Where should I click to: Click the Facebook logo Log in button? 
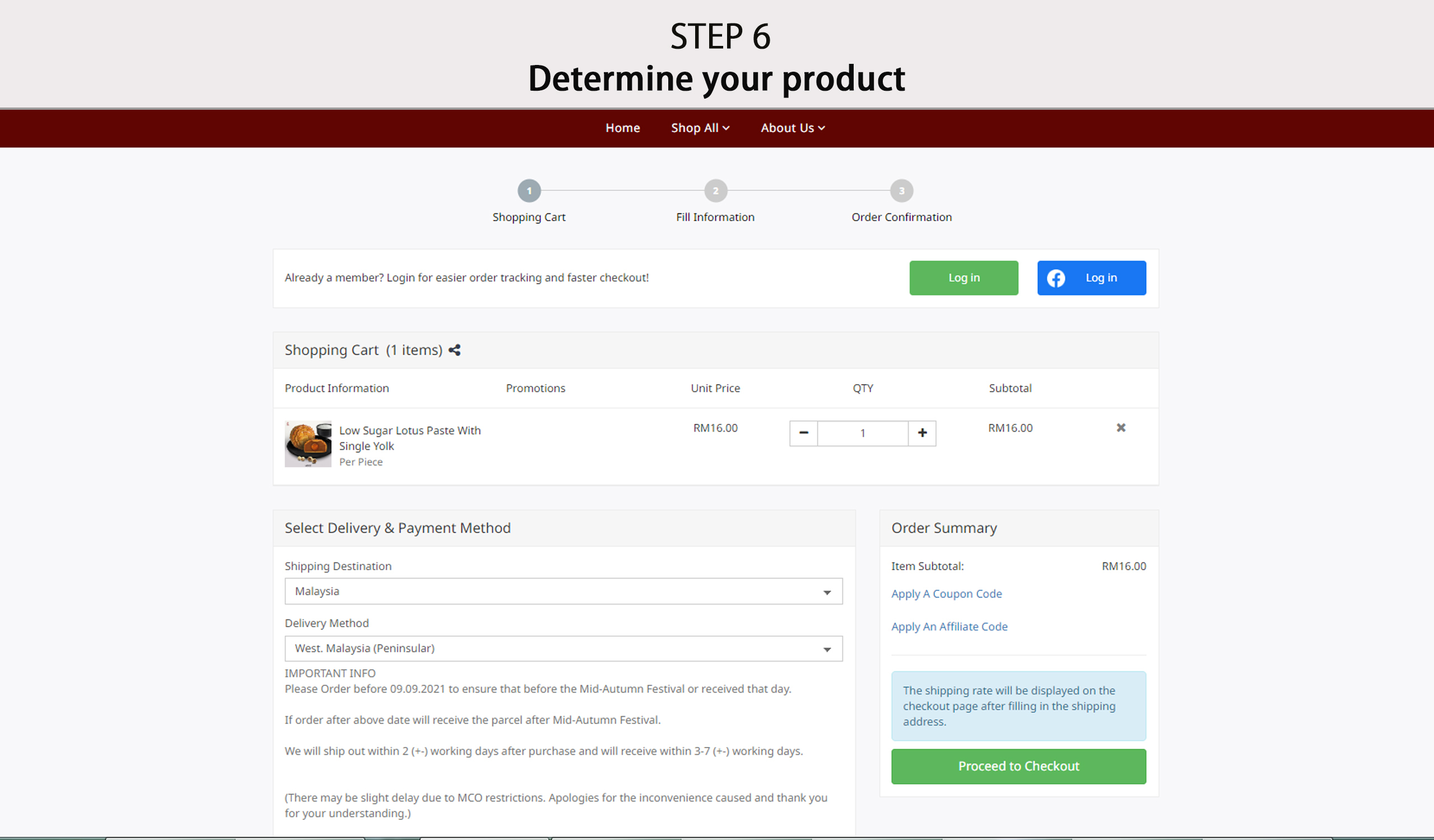(x=1091, y=278)
